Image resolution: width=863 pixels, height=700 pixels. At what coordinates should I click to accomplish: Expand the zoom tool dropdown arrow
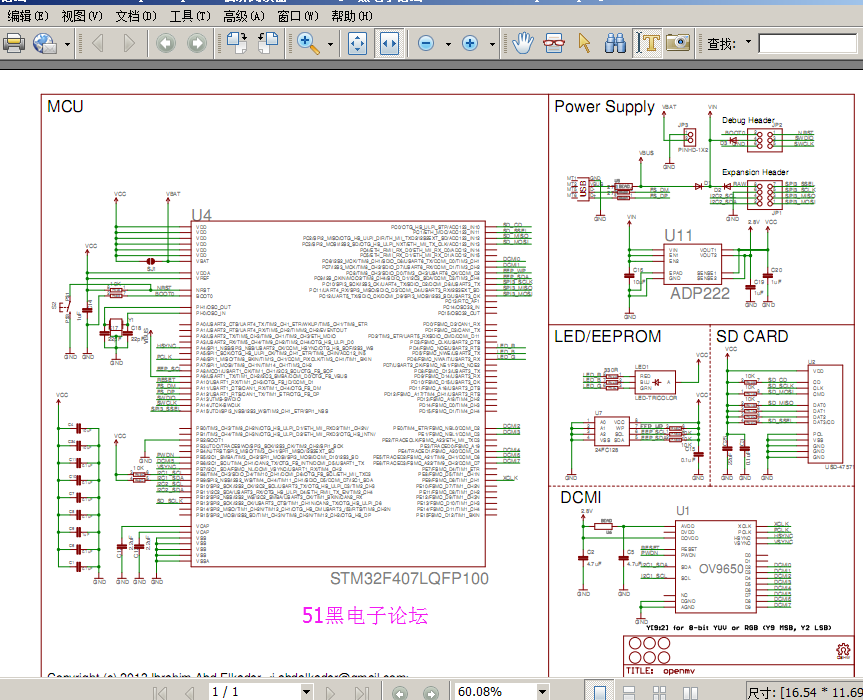click(330, 43)
